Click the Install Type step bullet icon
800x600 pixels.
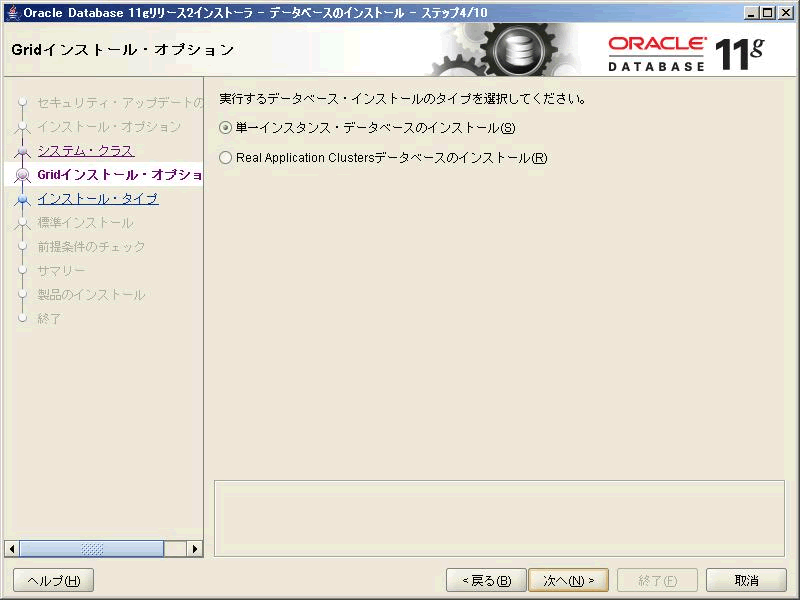pyautogui.click(x=23, y=199)
